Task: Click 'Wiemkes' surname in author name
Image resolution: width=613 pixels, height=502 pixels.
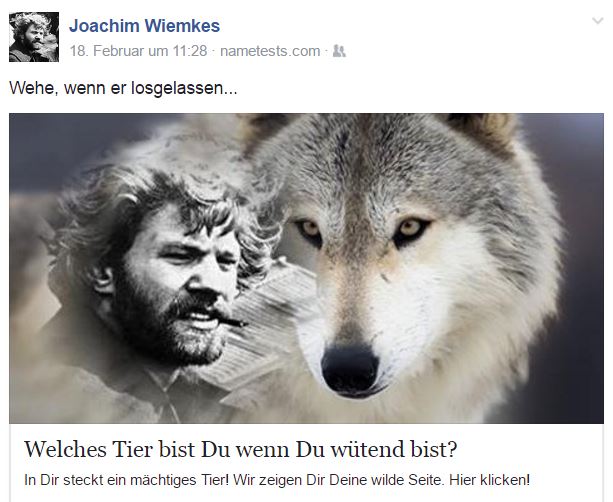Action: (x=182, y=26)
